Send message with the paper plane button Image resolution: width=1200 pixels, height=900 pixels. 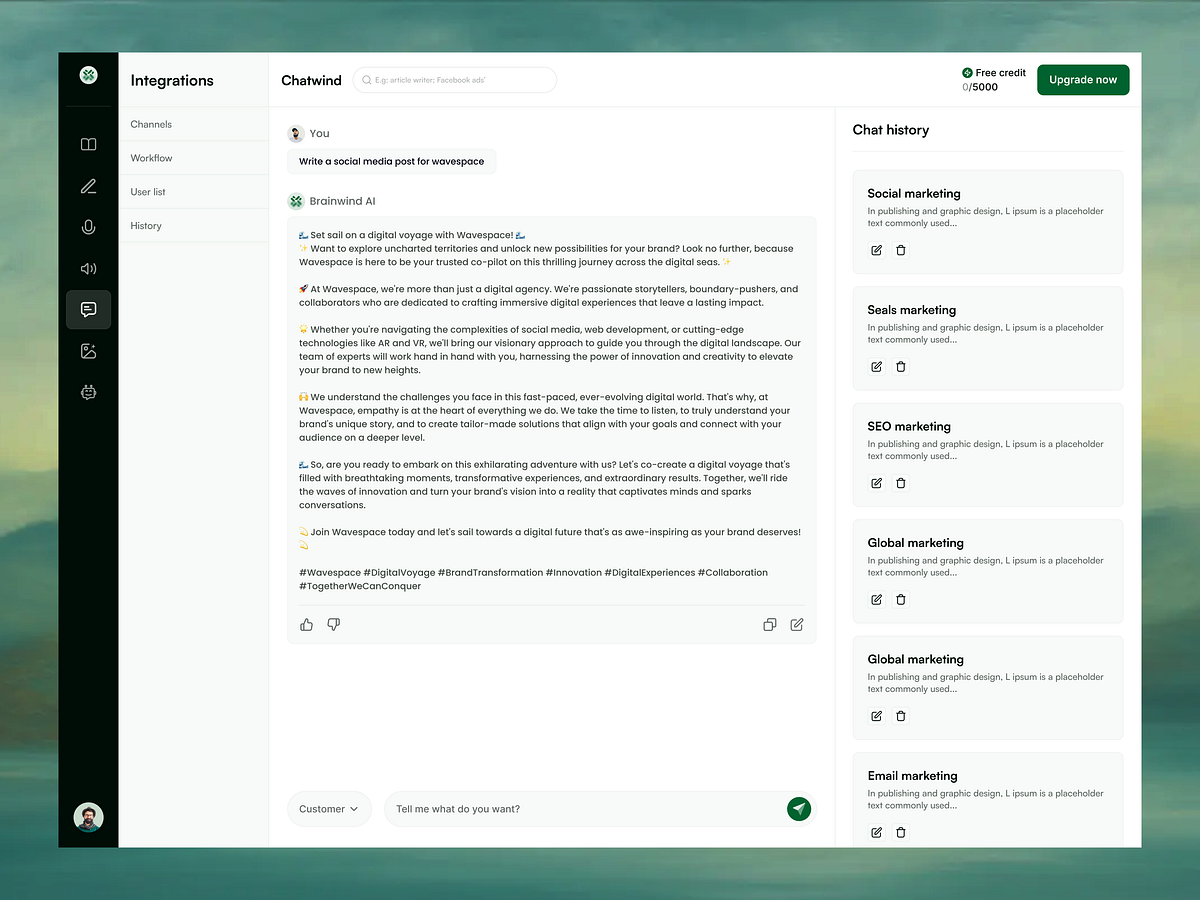(x=798, y=808)
